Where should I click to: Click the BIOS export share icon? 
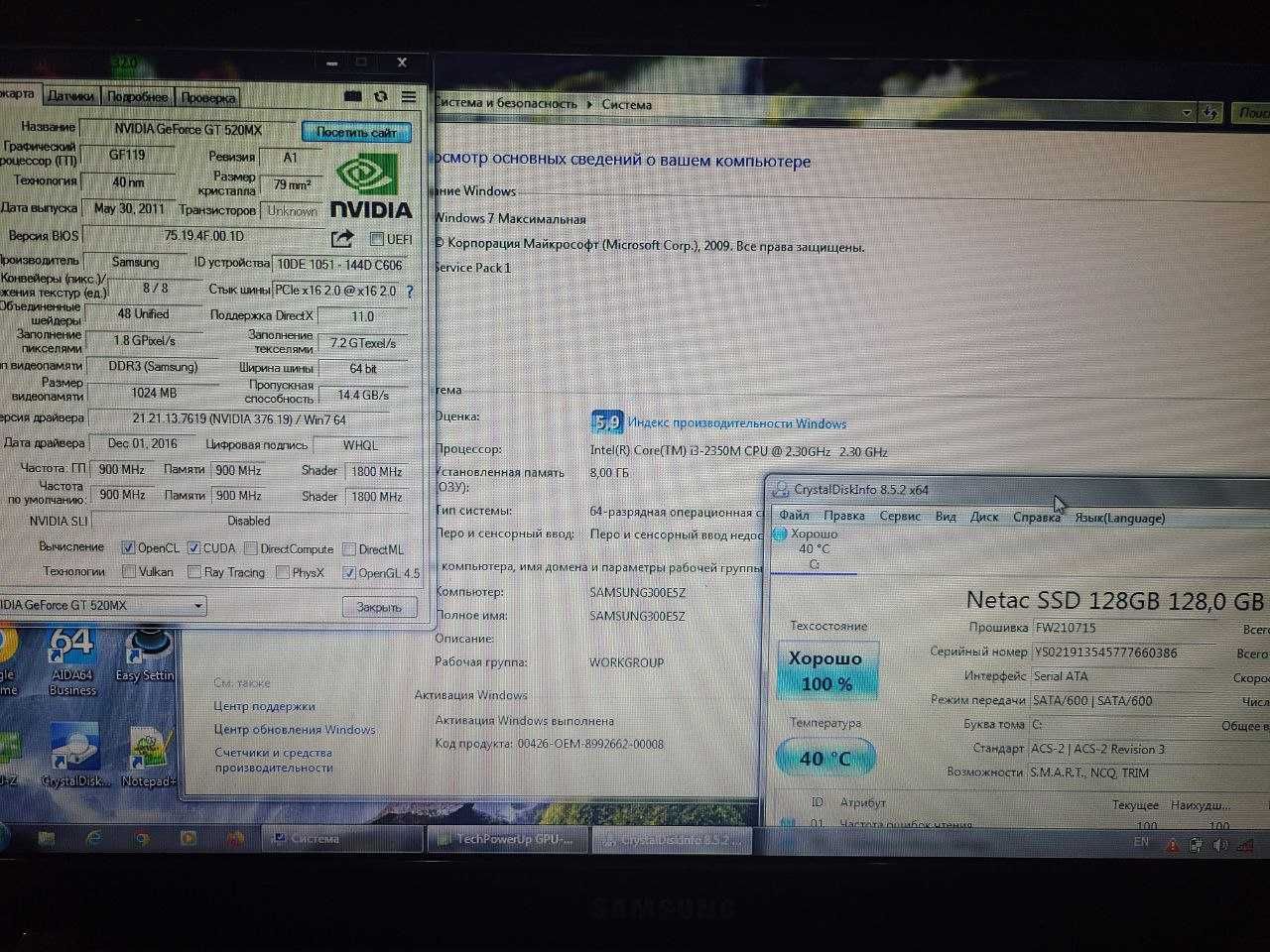pyautogui.click(x=342, y=238)
